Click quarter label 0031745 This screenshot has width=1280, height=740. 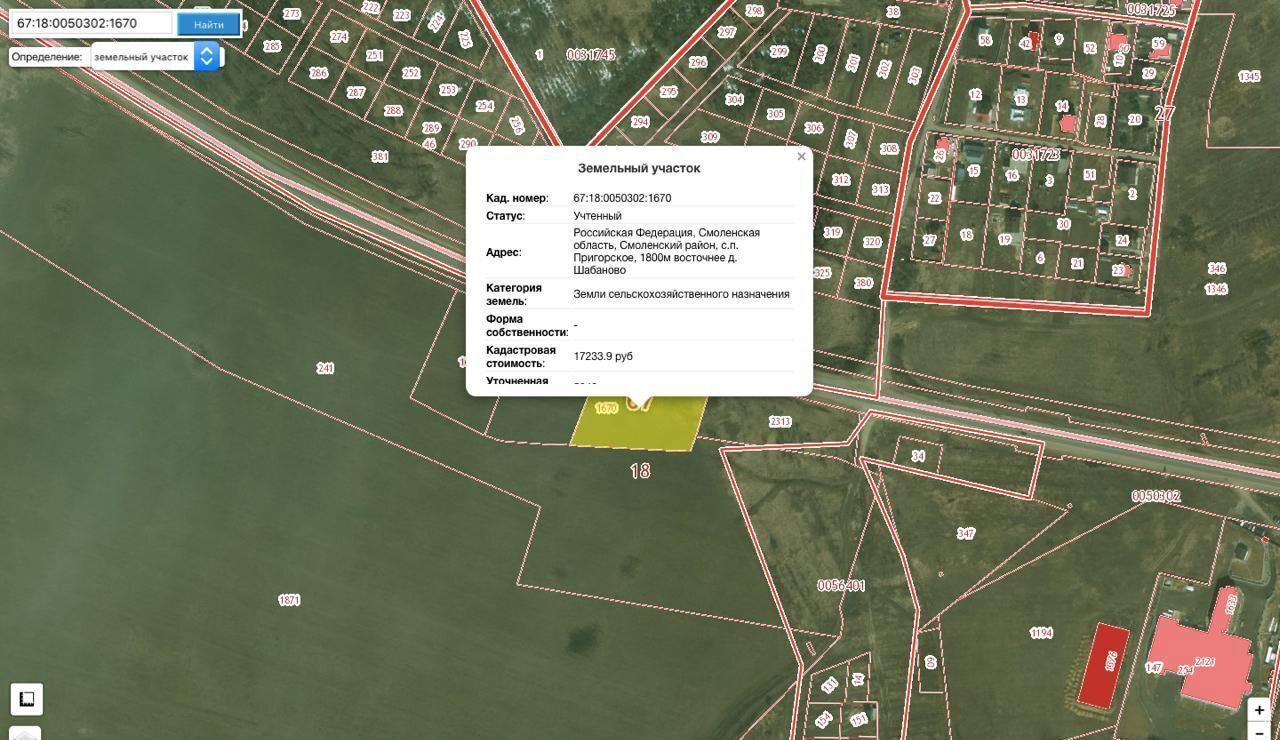tap(590, 54)
